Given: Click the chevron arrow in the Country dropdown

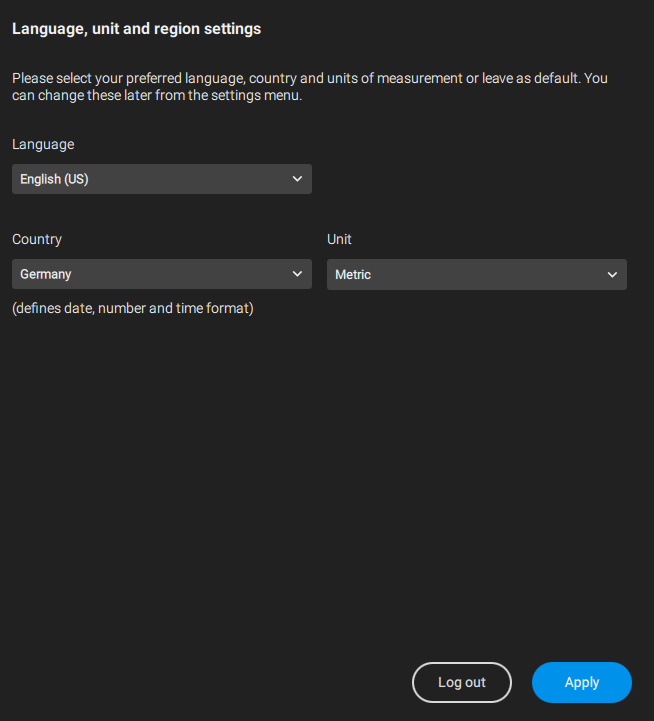Looking at the screenshot, I should (x=297, y=274).
